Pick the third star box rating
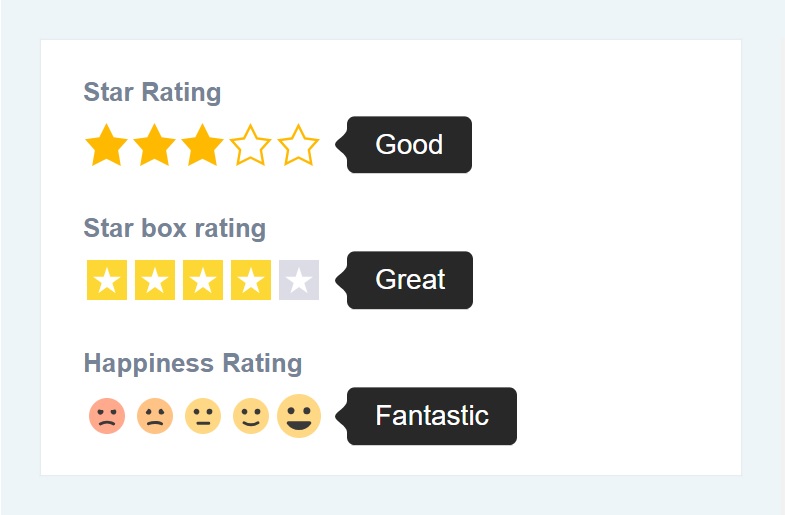Viewport: 785px width, 515px height. (203, 280)
